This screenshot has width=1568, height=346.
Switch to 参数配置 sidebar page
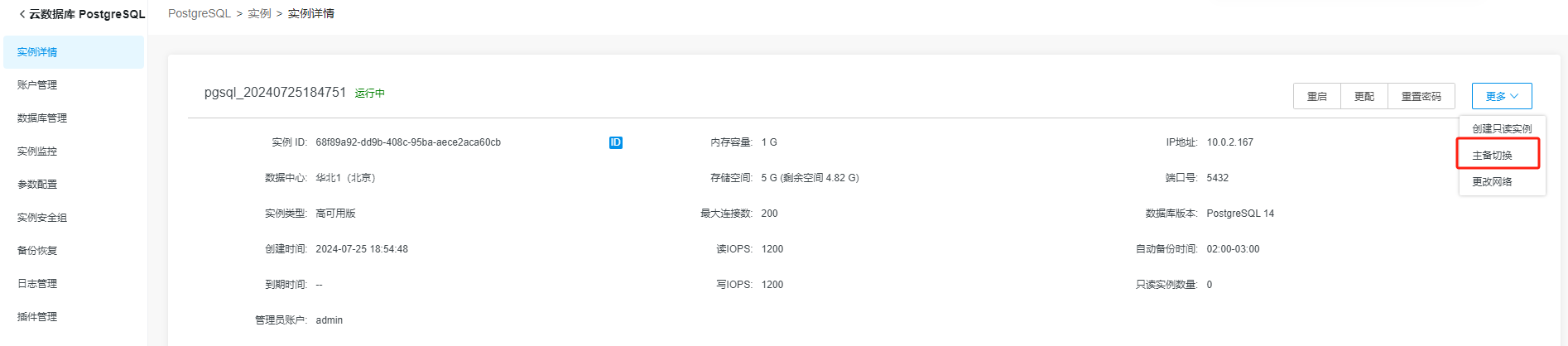pos(37,185)
